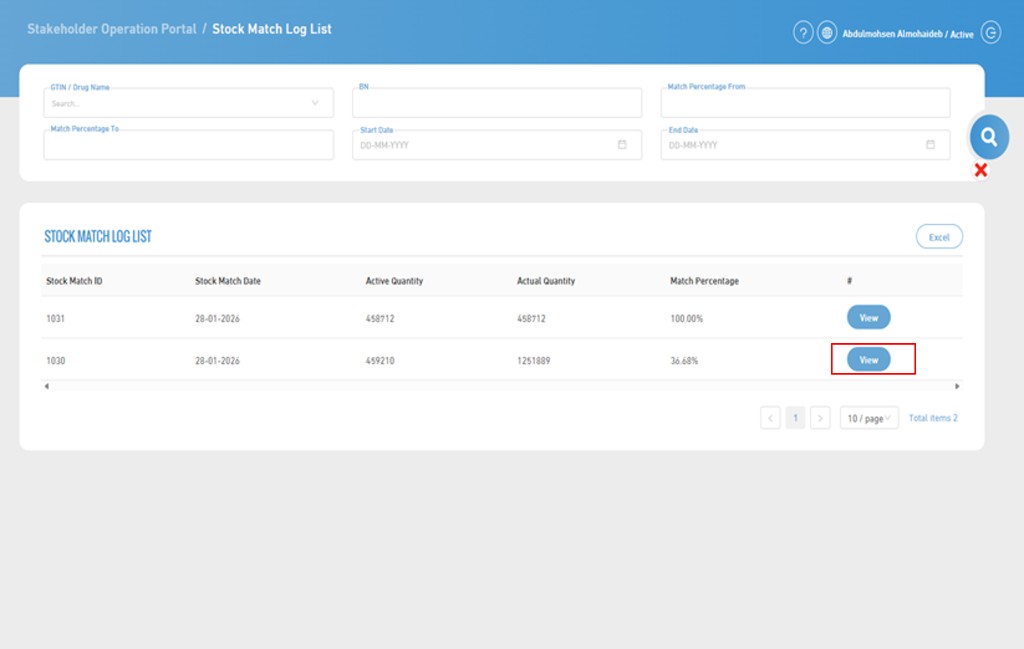Export the list using Excel button

click(x=939, y=237)
